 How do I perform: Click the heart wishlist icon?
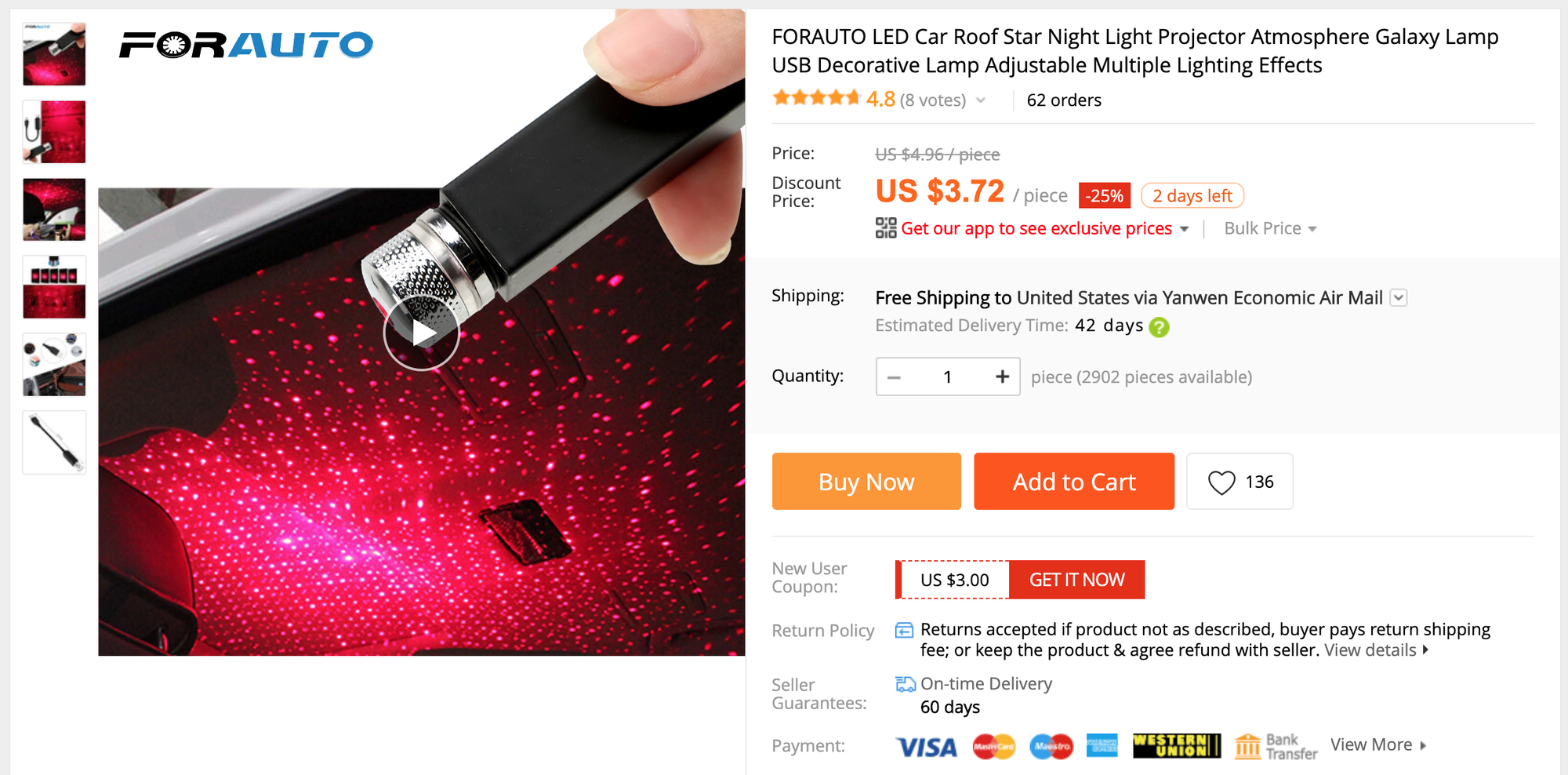point(1221,482)
